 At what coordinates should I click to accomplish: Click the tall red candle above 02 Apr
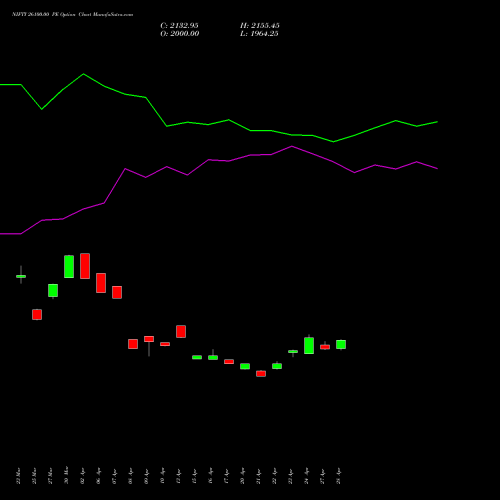click(x=85, y=266)
